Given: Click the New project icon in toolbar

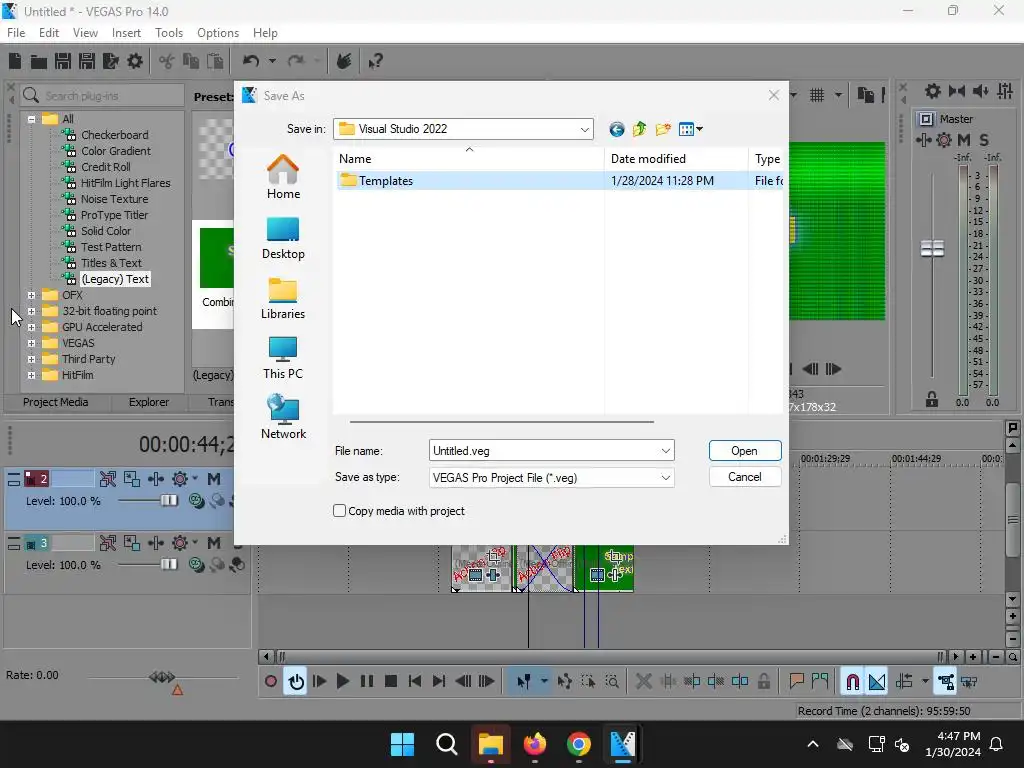Looking at the screenshot, I should pos(15,61).
